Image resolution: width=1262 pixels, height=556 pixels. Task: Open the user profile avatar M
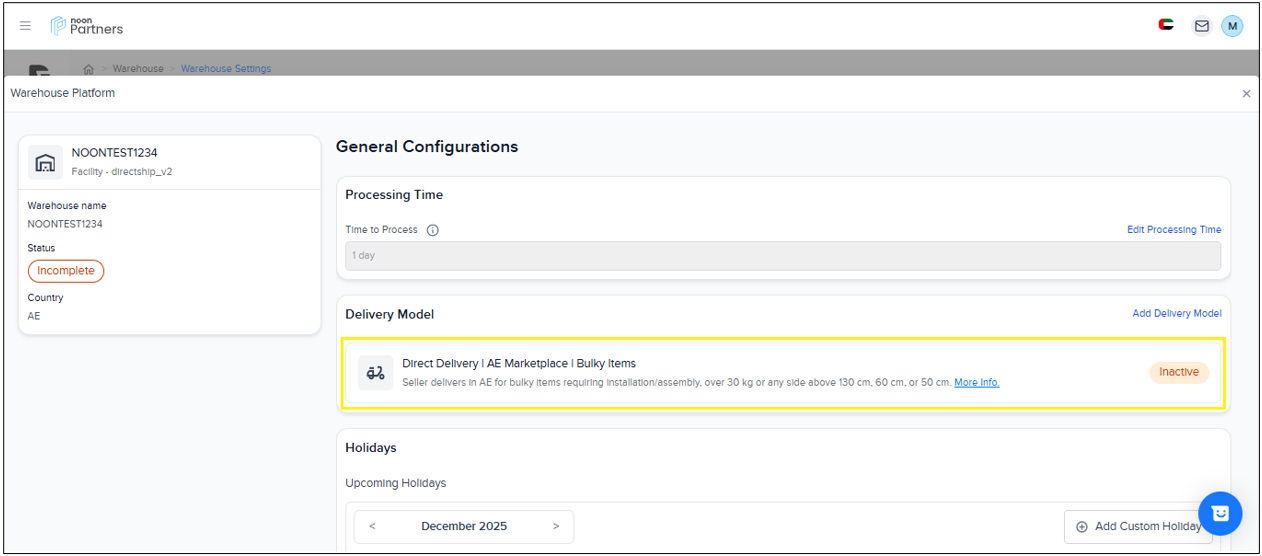coord(1232,26)
